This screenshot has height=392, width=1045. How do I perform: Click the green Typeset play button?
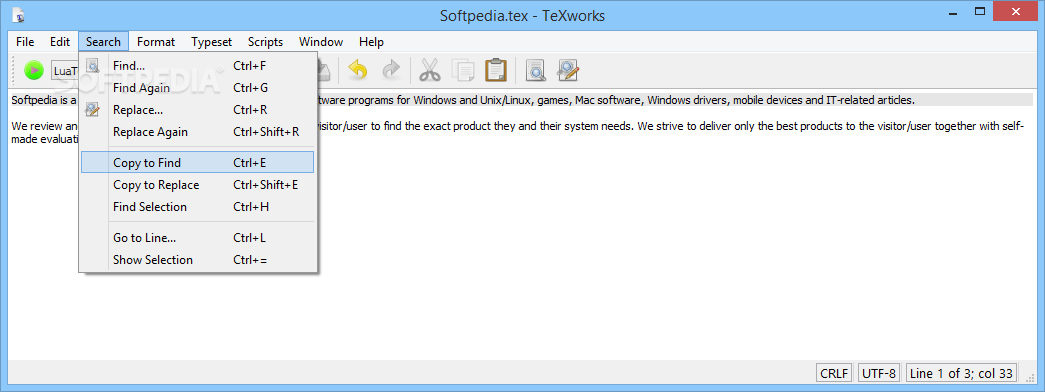coord(33,70)
